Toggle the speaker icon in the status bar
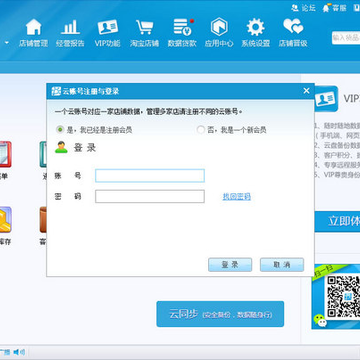The width and height of the screenshot is (360, 360). [x=19, y=352]
